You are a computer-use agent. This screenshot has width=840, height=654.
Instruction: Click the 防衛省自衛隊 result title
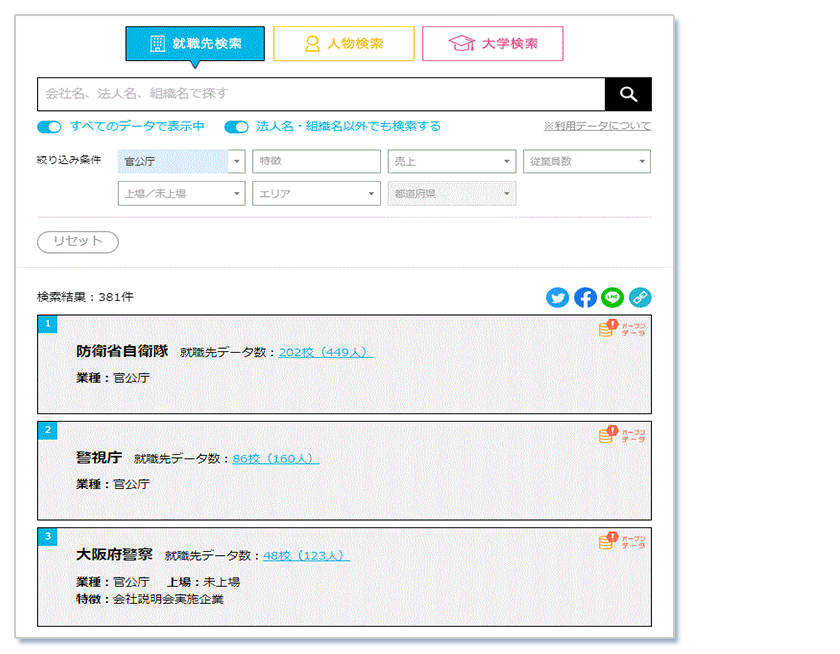click(x=122, y=351)
